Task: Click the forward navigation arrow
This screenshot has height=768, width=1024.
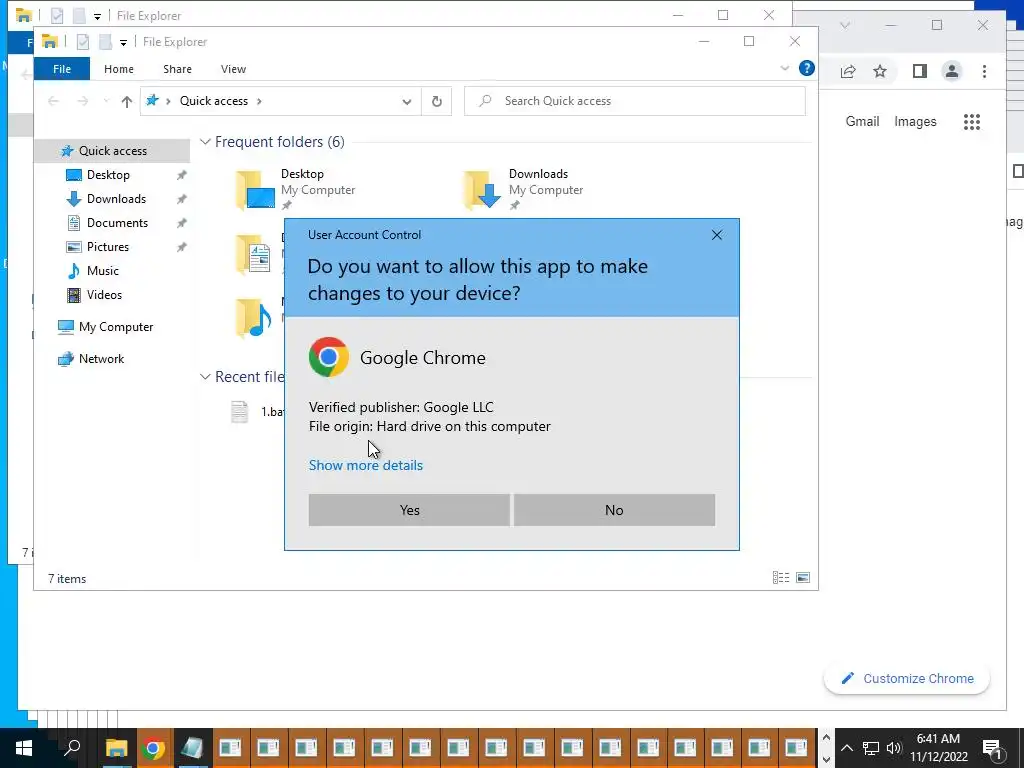Action: (82, 101)
